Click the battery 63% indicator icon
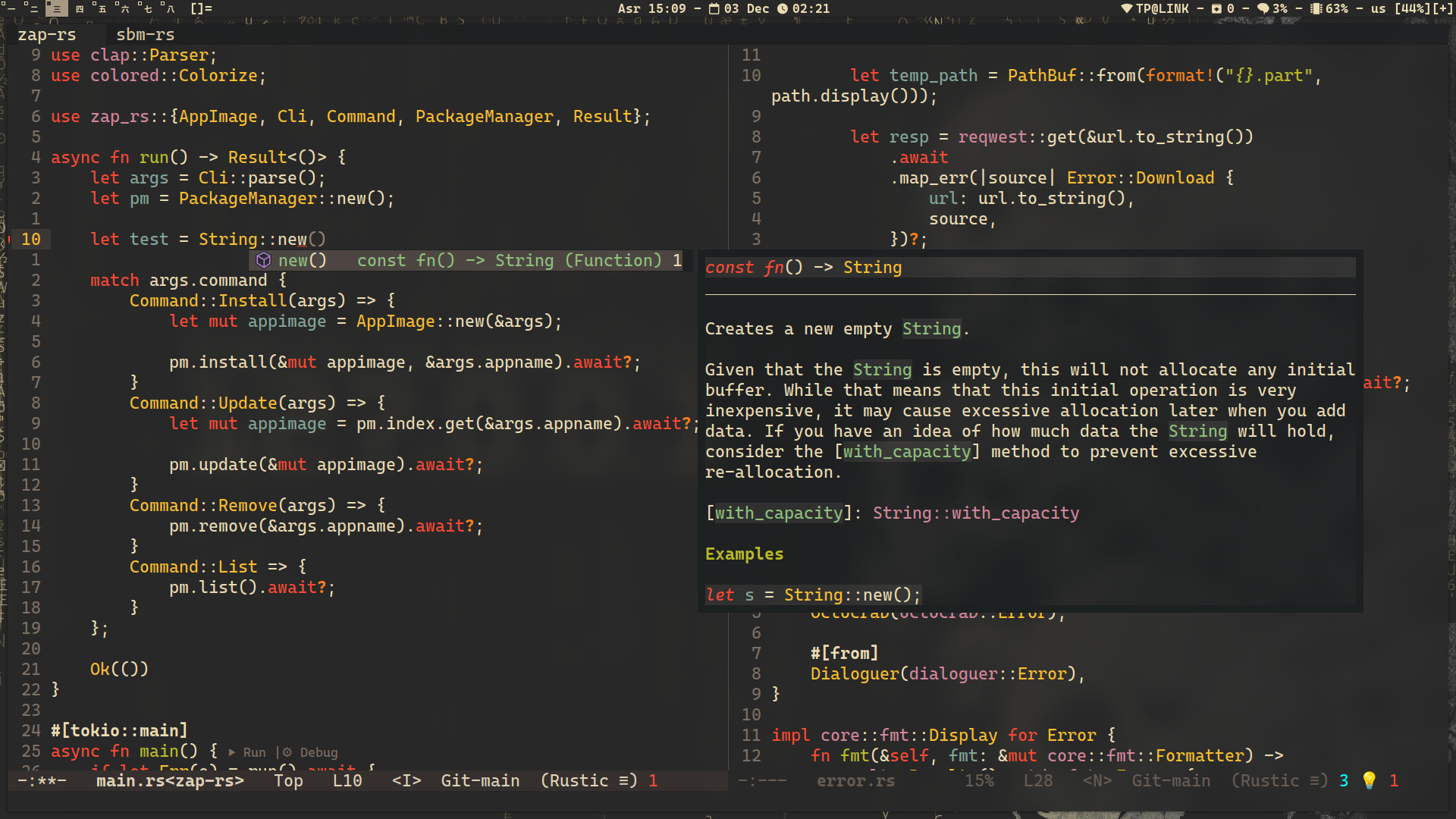The height and width of the screenshot is (819, 1456). (x=1316, y=8)
